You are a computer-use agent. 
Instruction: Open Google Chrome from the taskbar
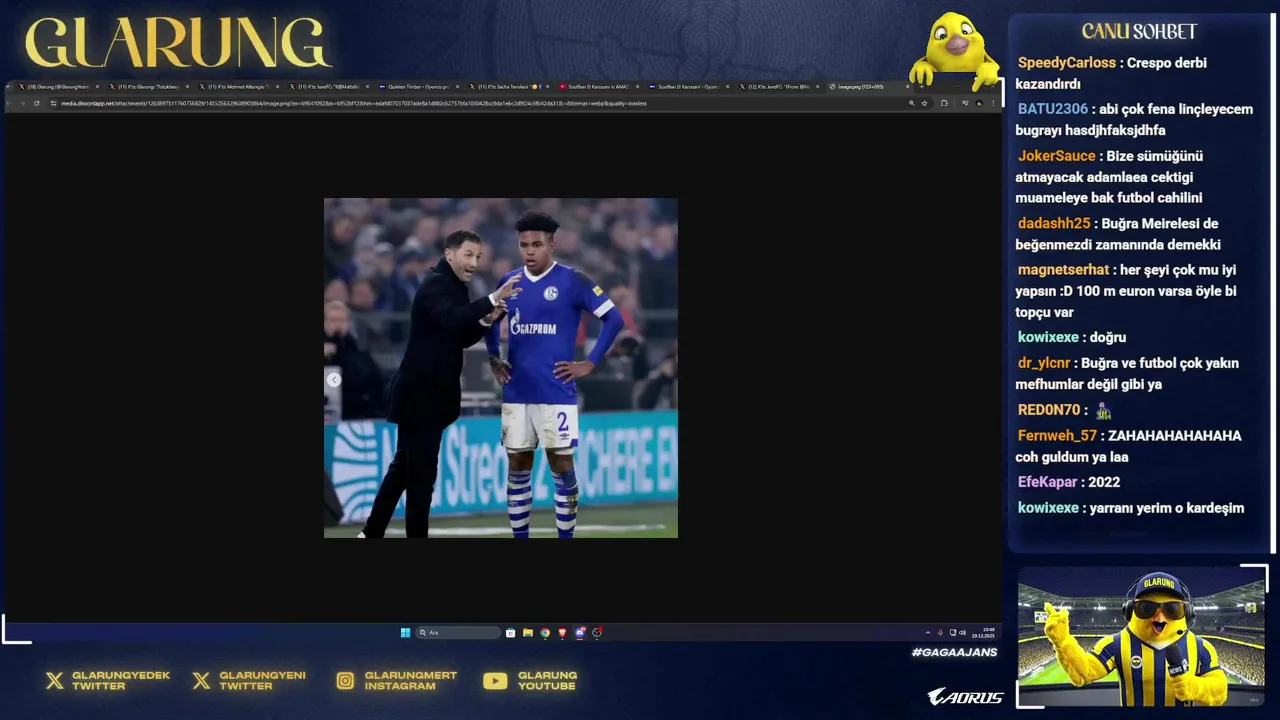[x=545, y=632]
